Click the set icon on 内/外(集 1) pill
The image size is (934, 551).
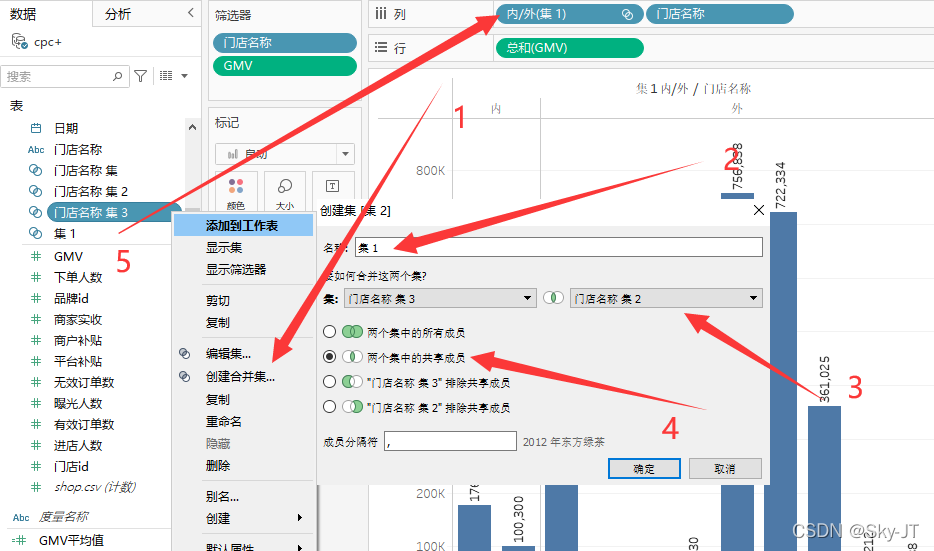tap(627, 14)
